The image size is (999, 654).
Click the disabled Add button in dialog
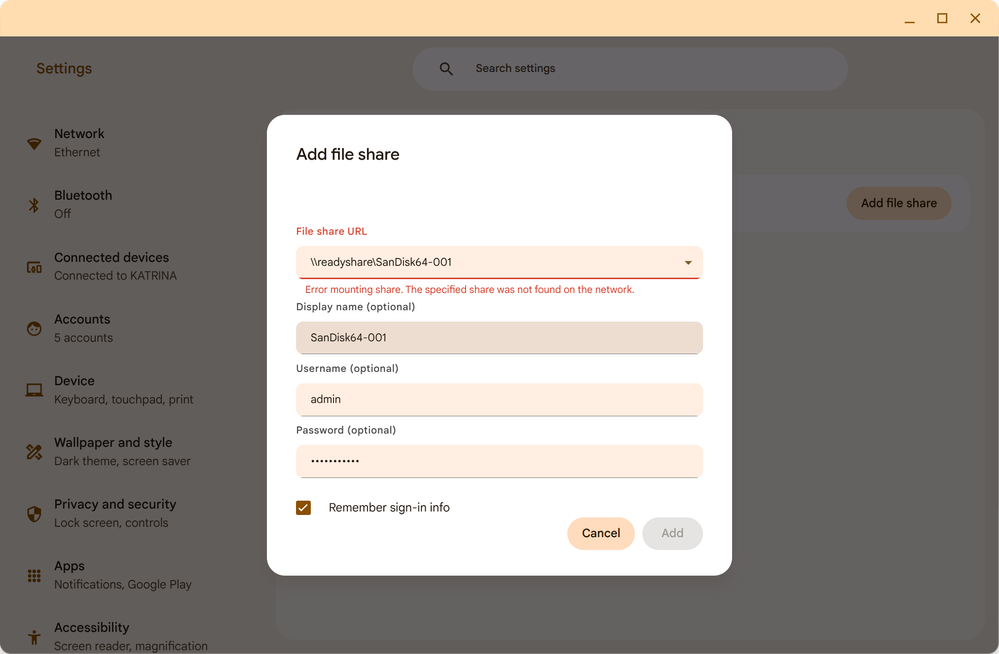tap(672, 534)
